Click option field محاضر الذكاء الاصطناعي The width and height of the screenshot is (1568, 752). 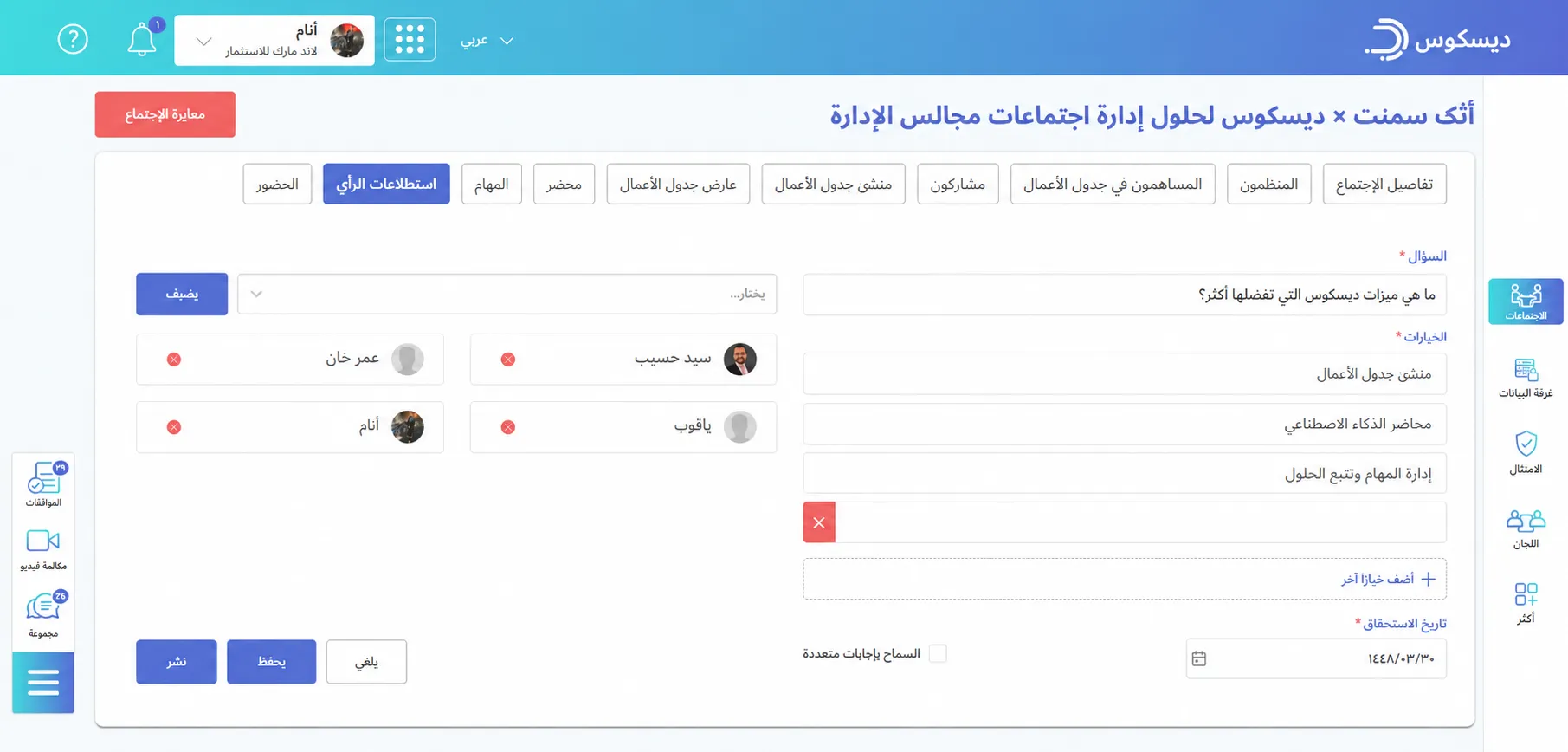tap(1125, 424)
